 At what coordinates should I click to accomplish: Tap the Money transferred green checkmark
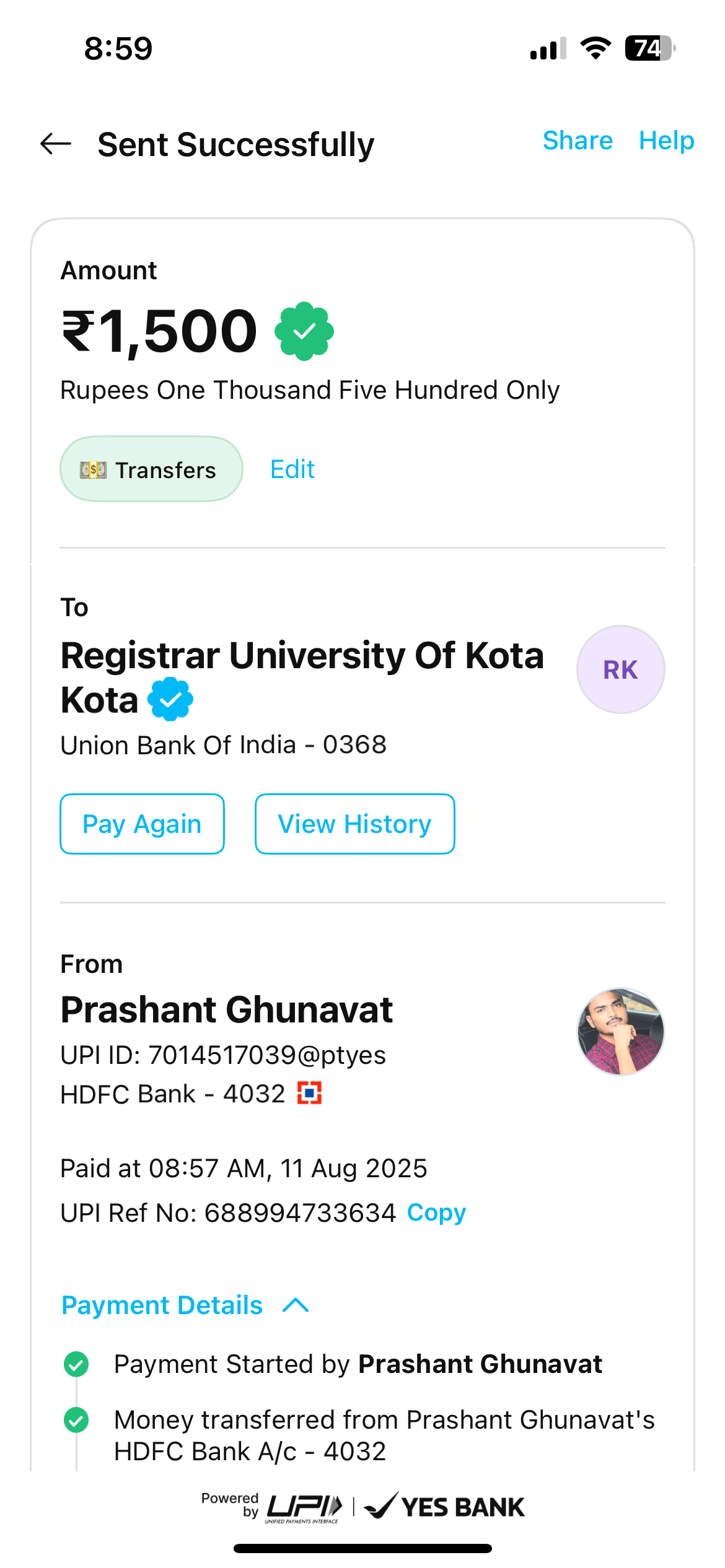point(76,1420)
